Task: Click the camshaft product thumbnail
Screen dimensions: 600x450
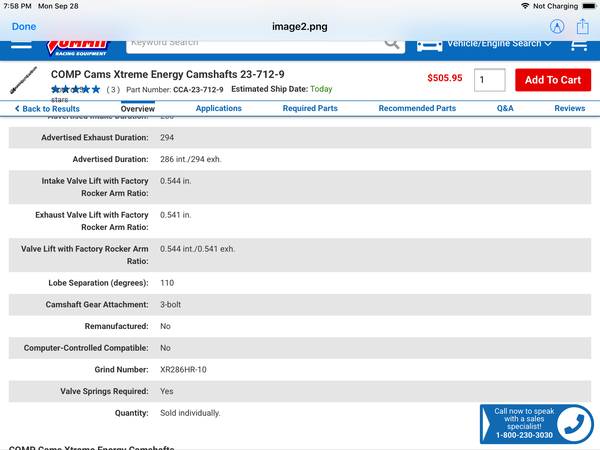Action: [24, 80]
